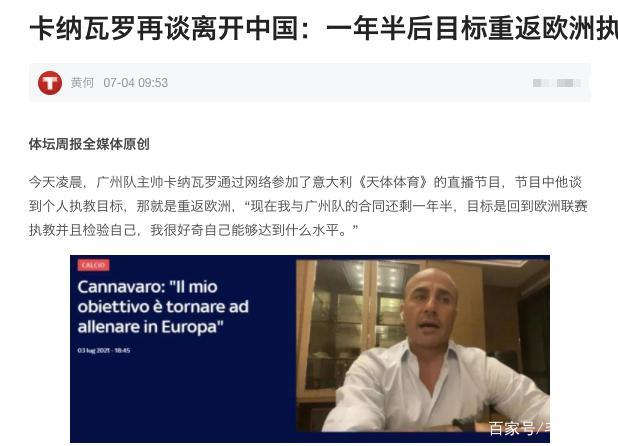Click the red T publisher avatar icon
The width and height of the screenshot is (618, 446).
(x=50, y=83)
